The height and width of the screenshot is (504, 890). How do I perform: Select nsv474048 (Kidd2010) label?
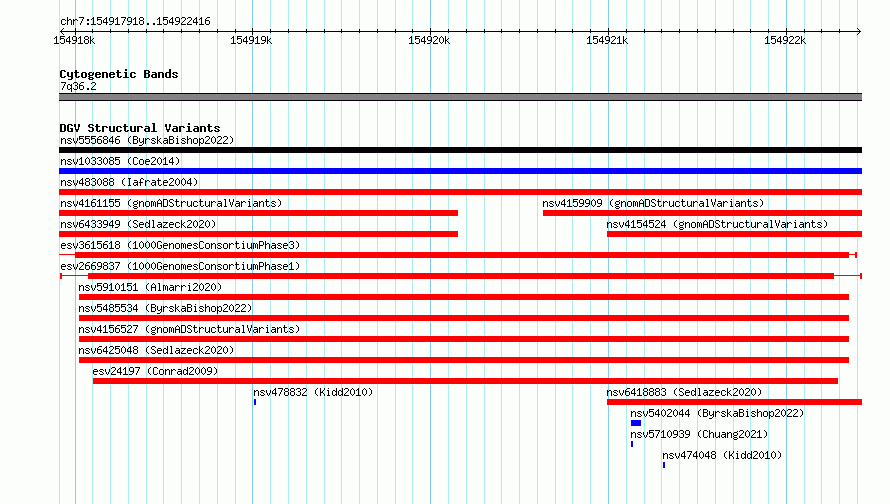pyautogui.click(x=722, y=455)
